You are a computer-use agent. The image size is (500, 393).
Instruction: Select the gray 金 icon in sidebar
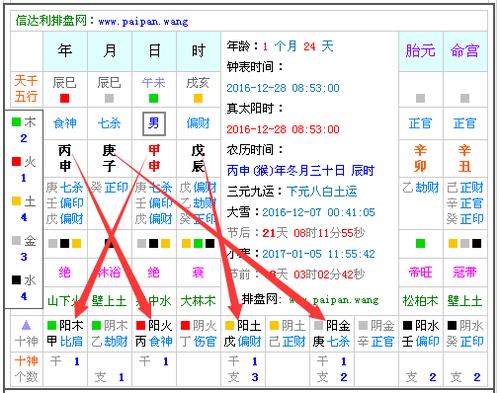point(16,240)
